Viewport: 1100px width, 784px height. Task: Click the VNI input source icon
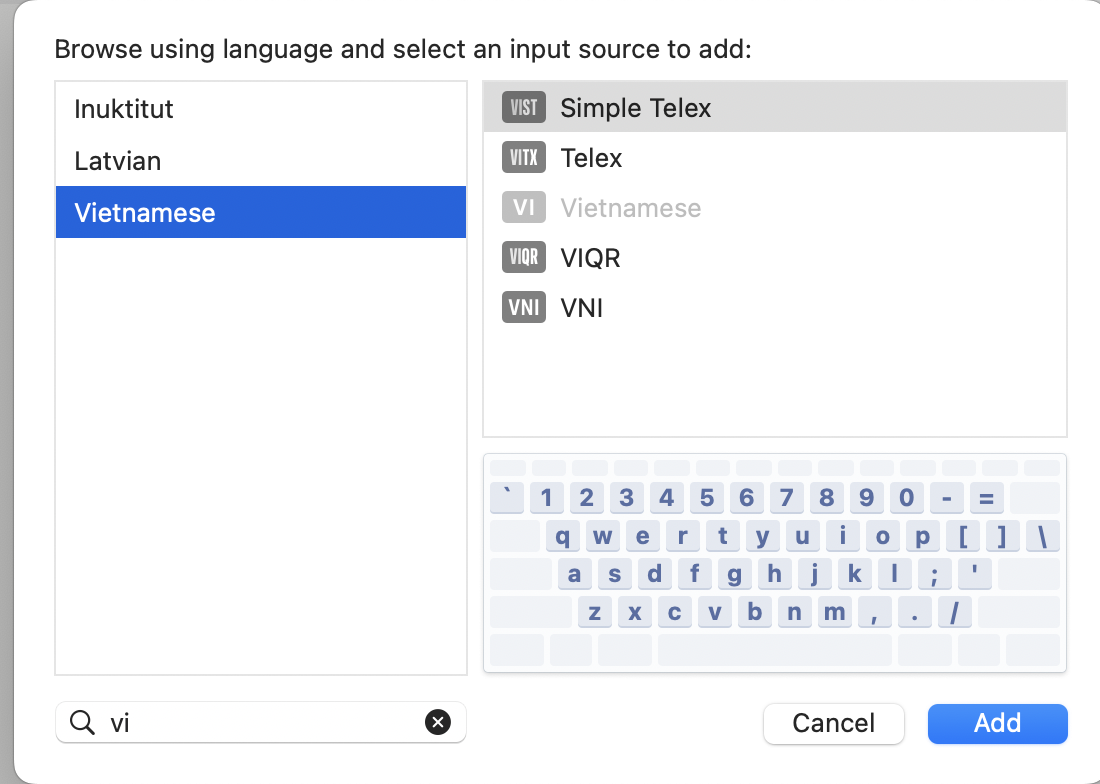tap(523, 308)
